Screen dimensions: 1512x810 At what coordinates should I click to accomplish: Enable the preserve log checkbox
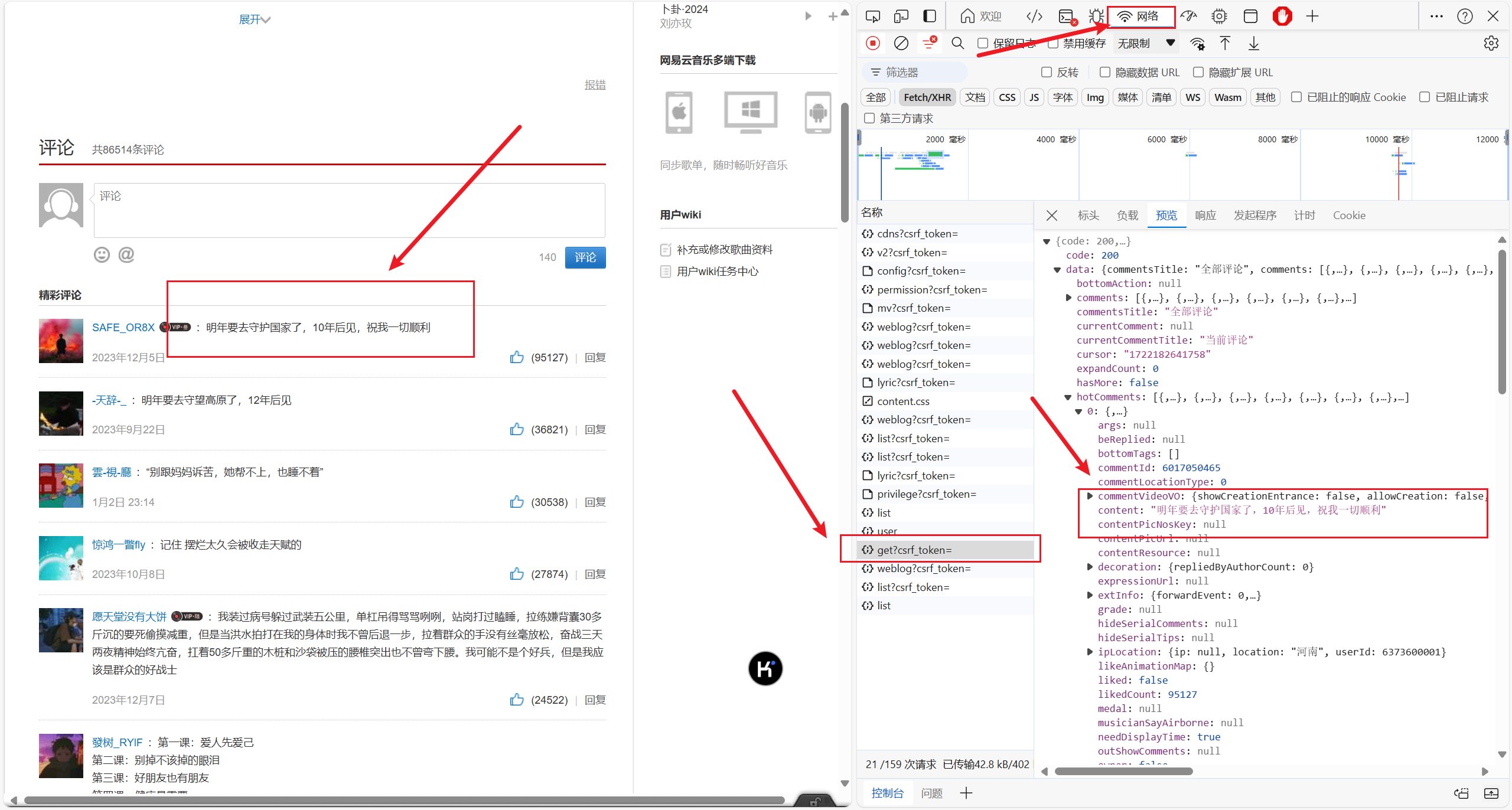point(983,43)
